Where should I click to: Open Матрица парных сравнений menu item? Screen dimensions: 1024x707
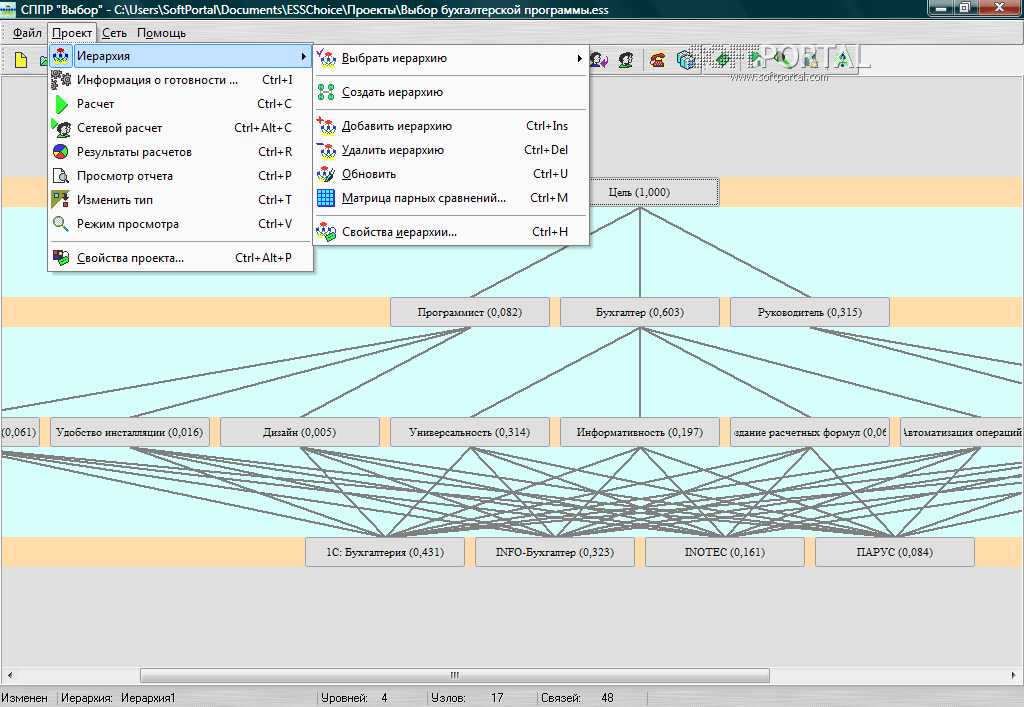coord(451,198)
